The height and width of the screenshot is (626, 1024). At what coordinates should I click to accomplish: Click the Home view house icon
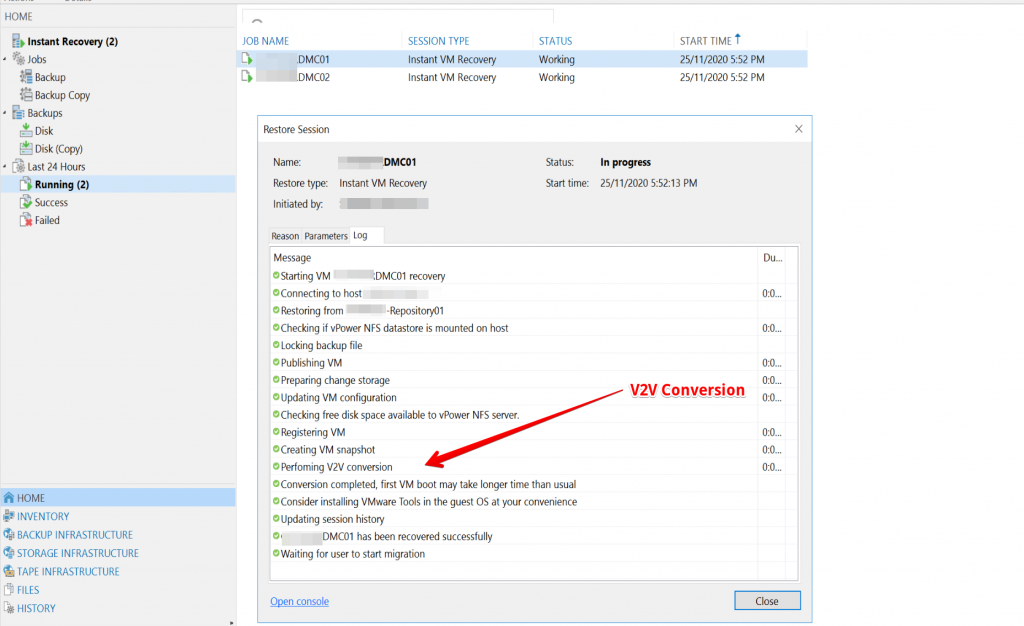coord(8,497)
